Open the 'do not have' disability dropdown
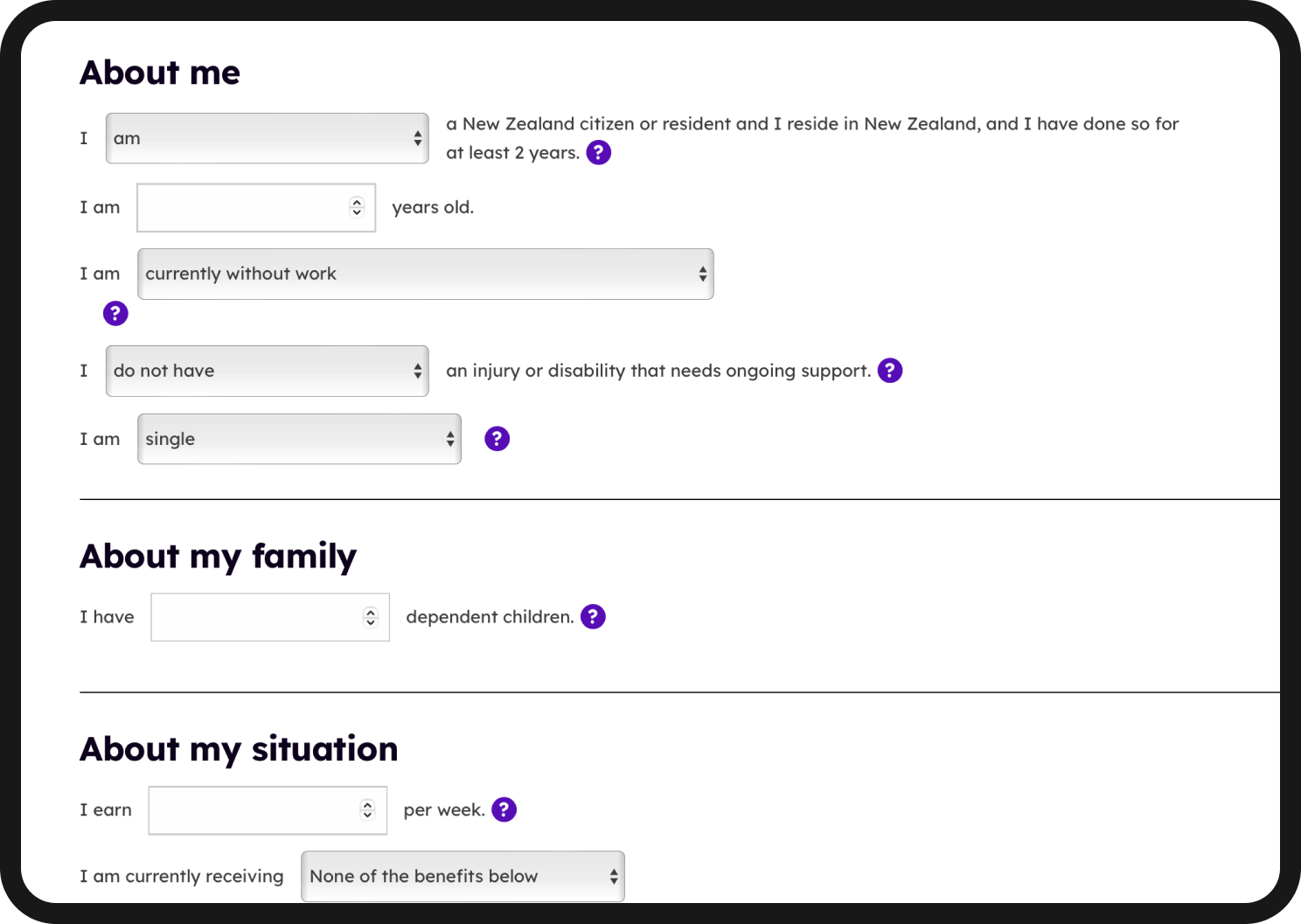This screenshot has width=1301, height=924. pyautogui.click(x=267, y=371)
